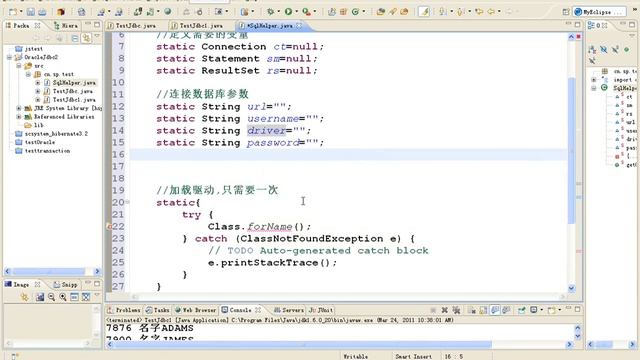Collapse the OracleJdbc2 project node
Image resolution: width=640 pixels, height=360 pixels.
tap(9, 57)
